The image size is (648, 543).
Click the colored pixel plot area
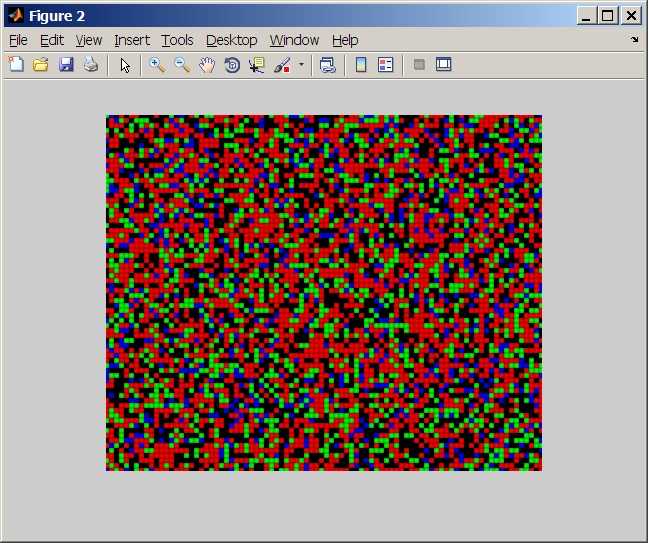click(324, 293)
